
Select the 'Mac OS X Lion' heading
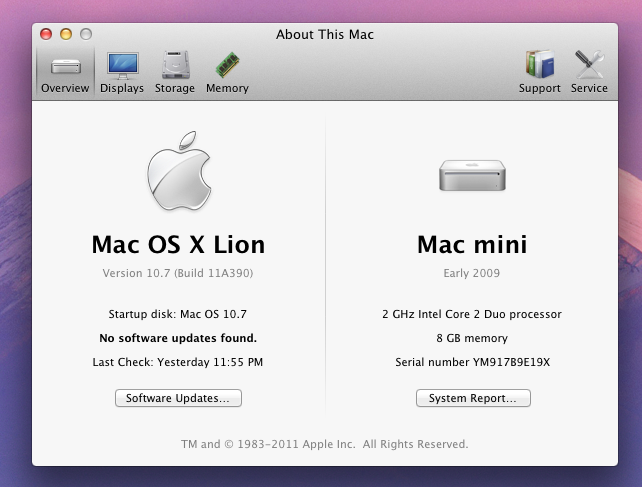[178, 245]
